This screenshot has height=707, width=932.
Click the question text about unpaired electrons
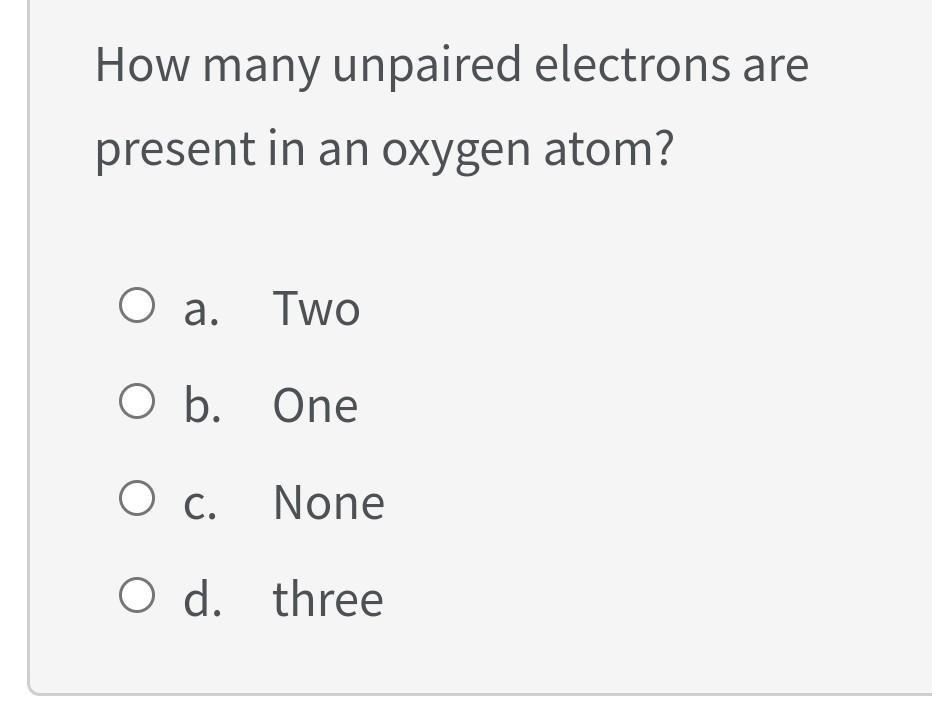coord(450,105)
